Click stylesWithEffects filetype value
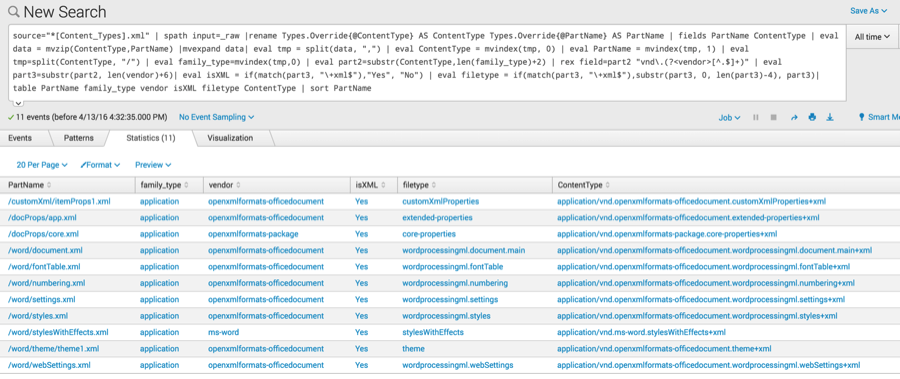The width and height of the screenshot is (900, 379). tap(433, 332)
